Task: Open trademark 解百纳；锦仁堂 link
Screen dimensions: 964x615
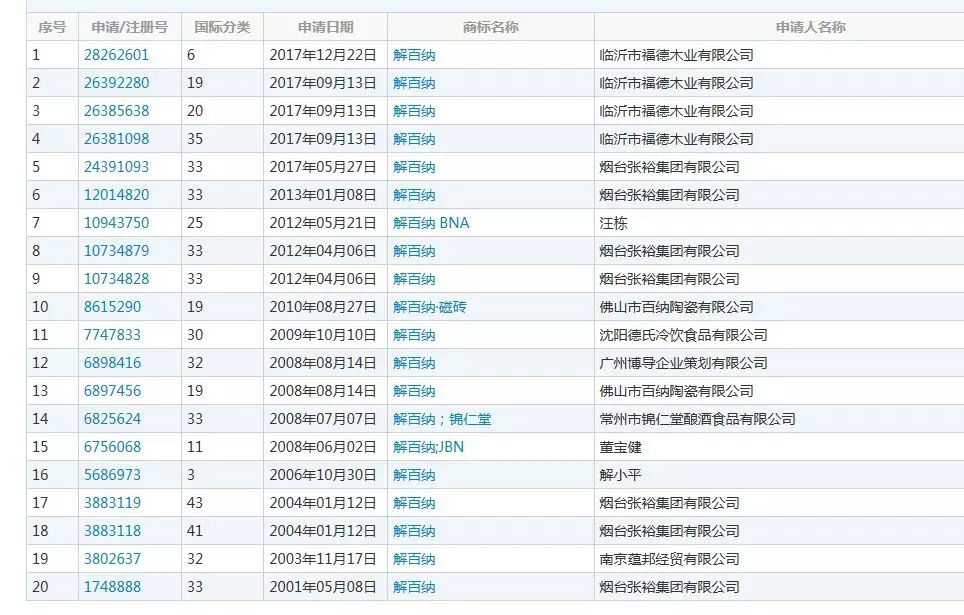Action: [442, 419]
